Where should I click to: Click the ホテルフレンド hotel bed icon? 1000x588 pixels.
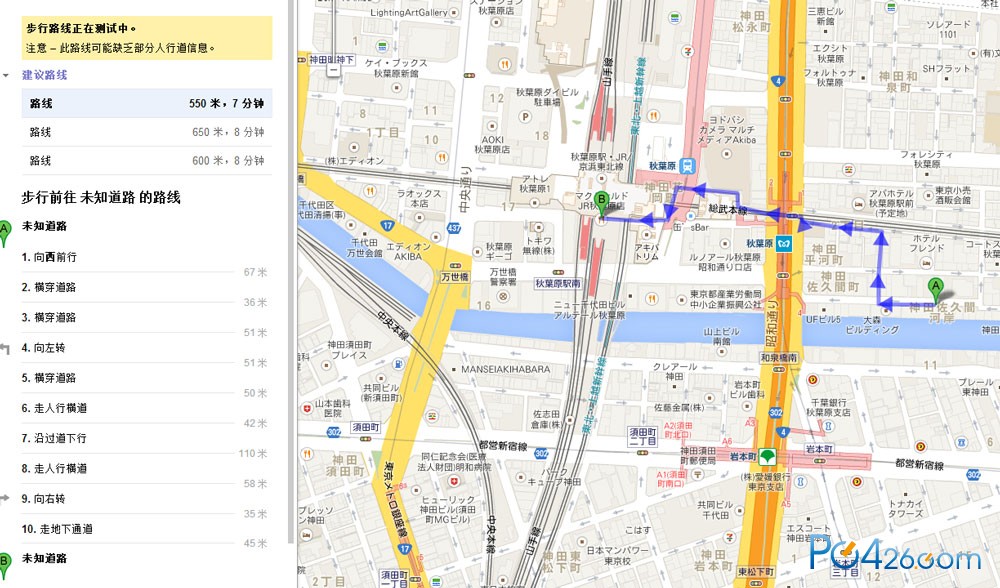pyautogui.click(x=927, y=263)
